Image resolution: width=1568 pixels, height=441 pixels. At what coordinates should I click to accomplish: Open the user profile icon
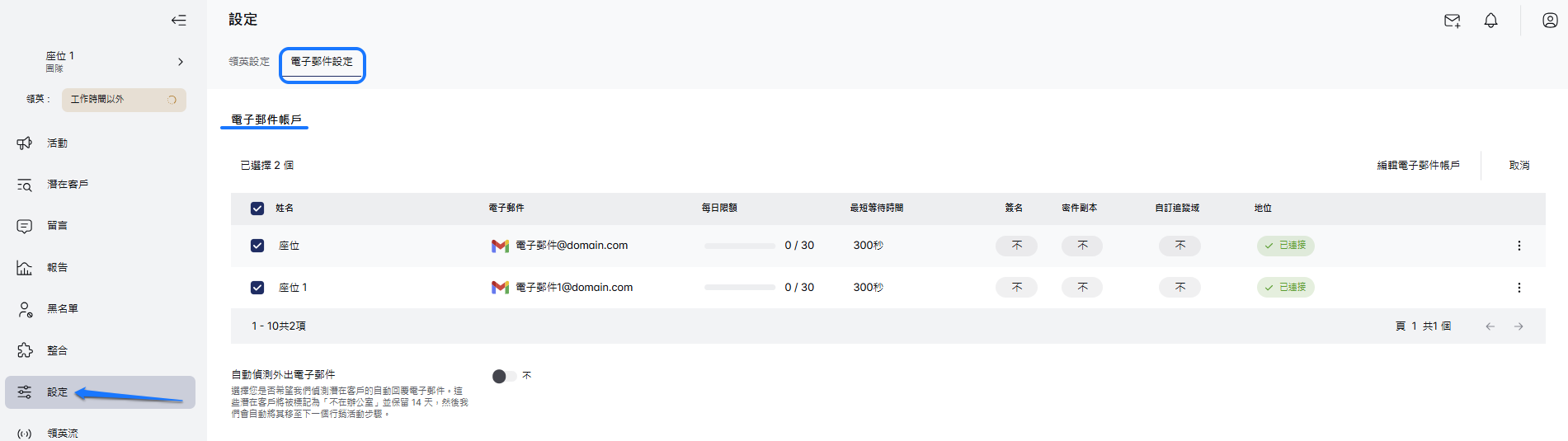pos(1549,21)
